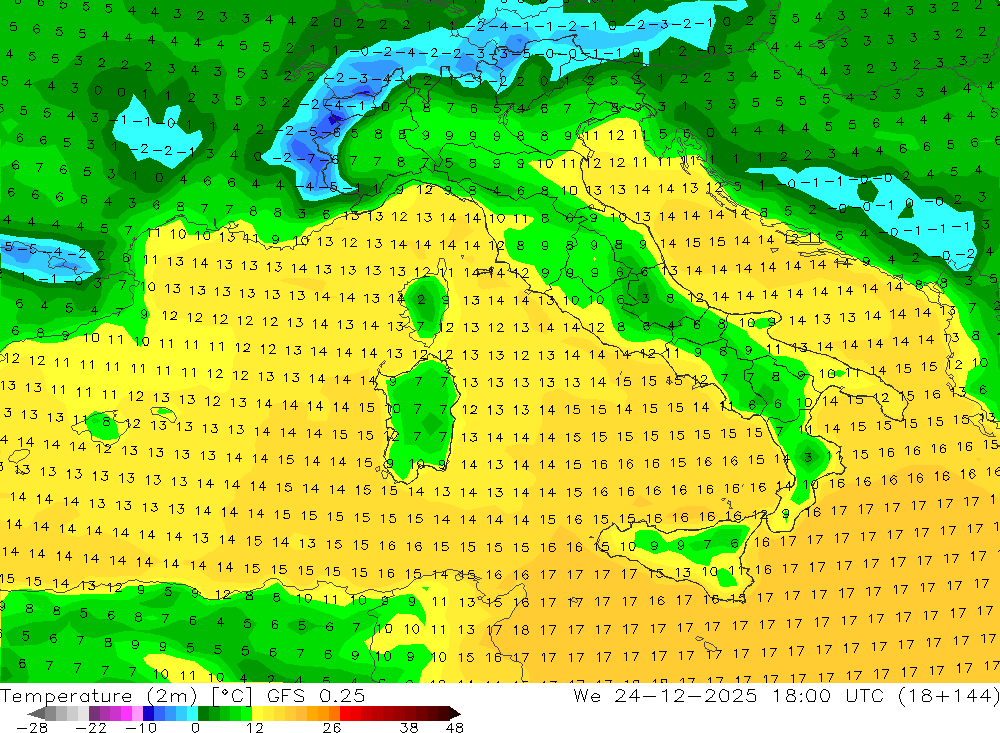Click the '2' temperature value on Corsica
Viewport: 1000px width, 733px height.
click(x=421, y=299)
